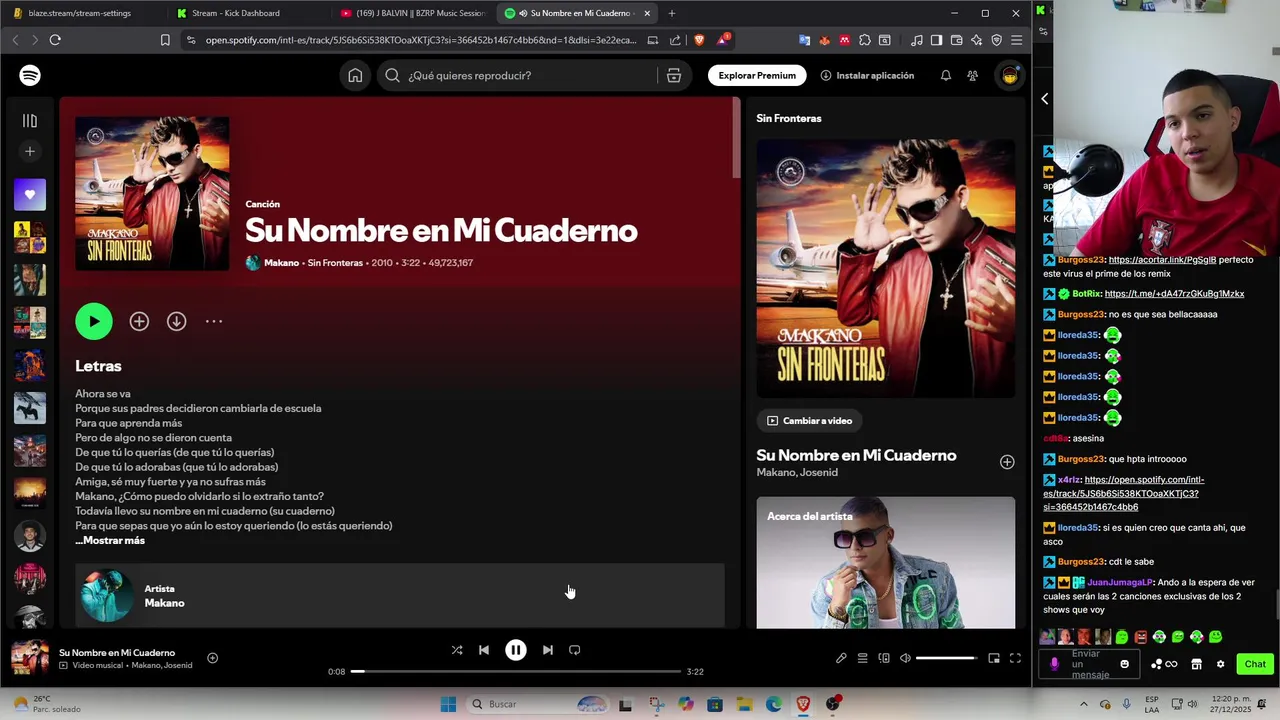This screenshot has width=1280, height=720.
Task: Open a new browser tab
Action: click(x=672, y=13)
